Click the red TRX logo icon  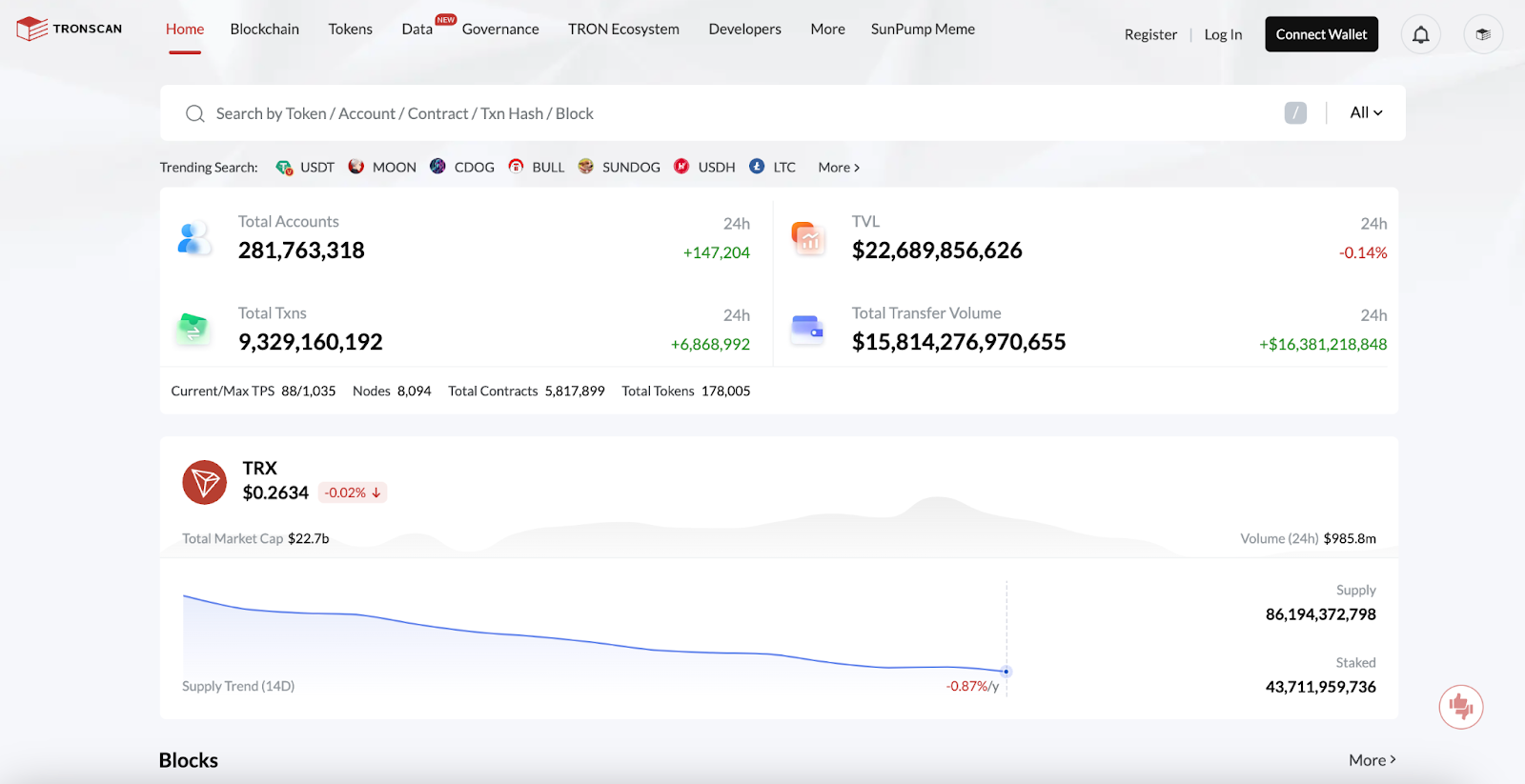point(205,482)
